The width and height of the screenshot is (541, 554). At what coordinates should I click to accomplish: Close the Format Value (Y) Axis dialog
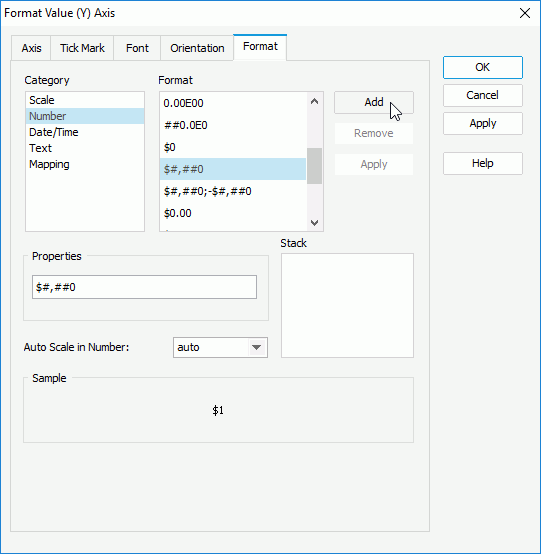point(525,13)
